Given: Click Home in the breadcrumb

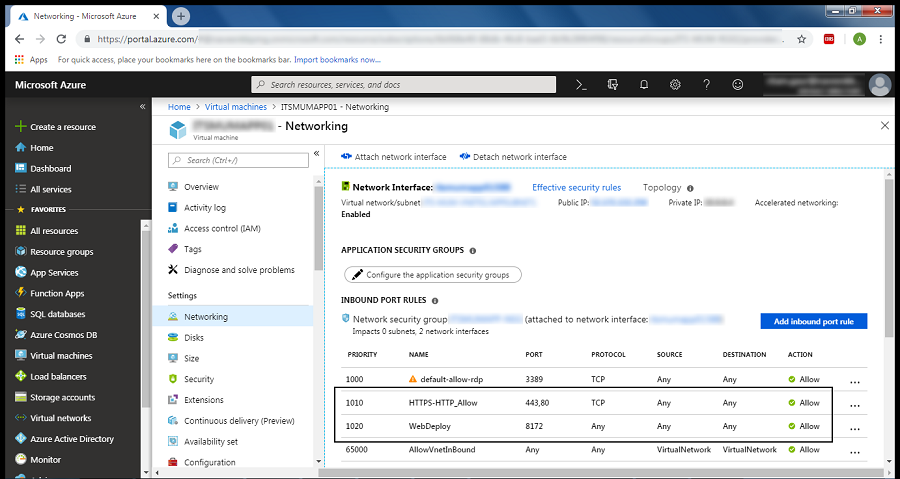Looking at the screenshot, I should click(179, 107).
